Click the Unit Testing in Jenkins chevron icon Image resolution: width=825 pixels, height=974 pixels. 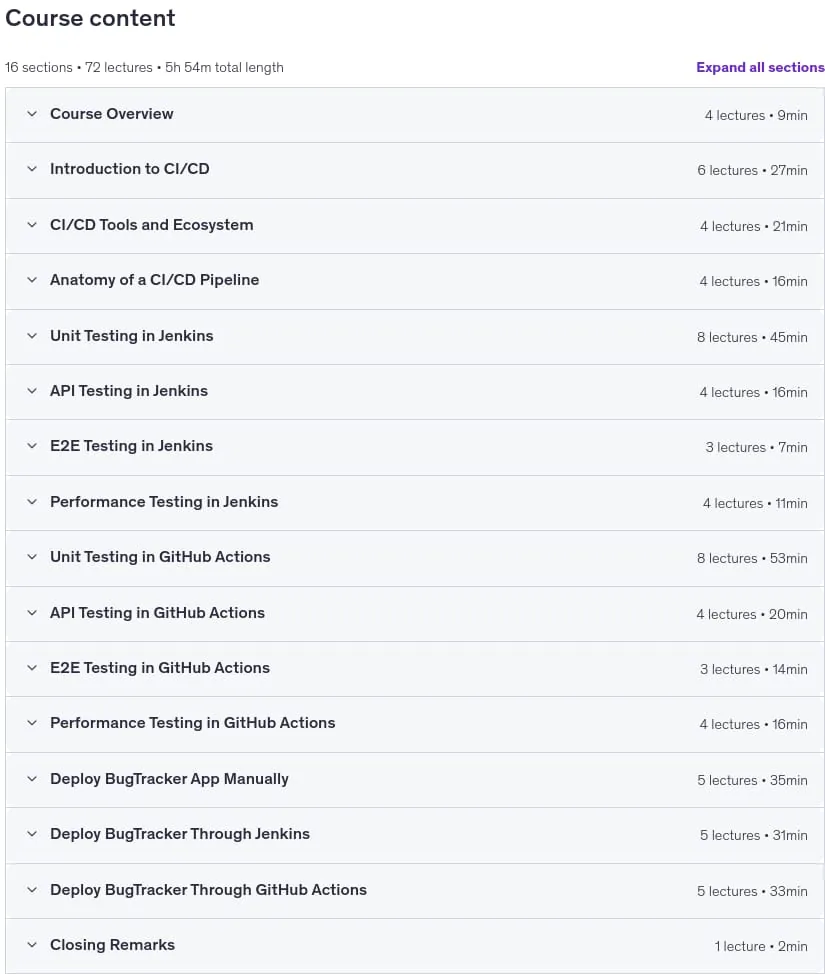[32, 336]
